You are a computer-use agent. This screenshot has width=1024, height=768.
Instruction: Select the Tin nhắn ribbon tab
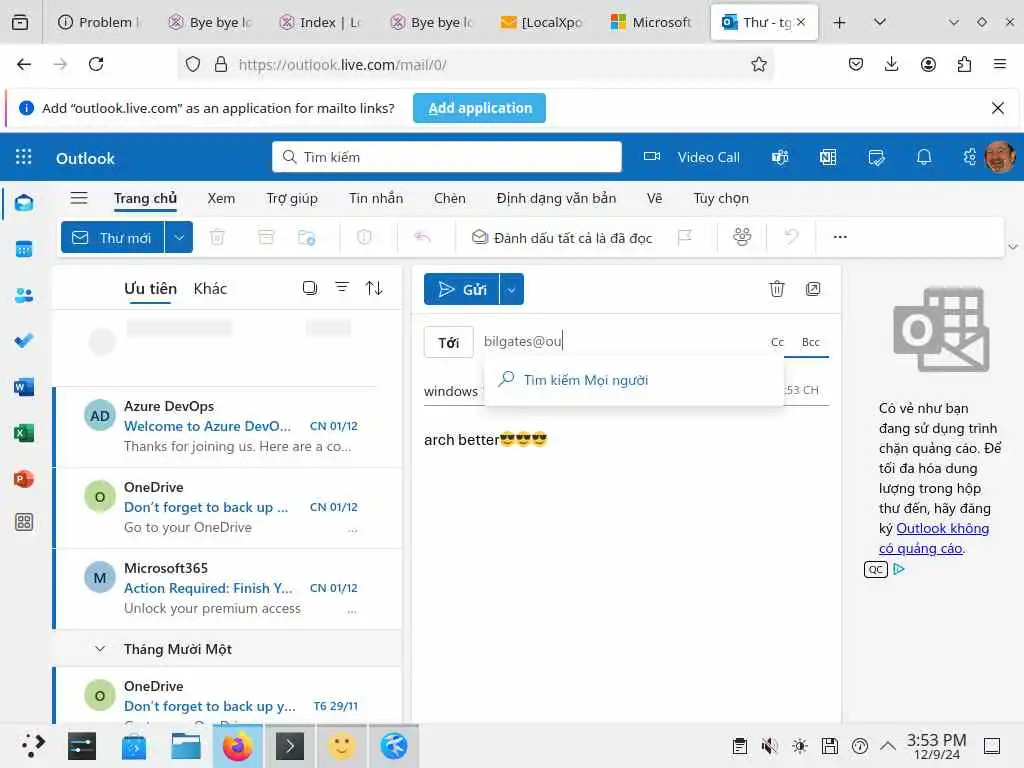376,198
